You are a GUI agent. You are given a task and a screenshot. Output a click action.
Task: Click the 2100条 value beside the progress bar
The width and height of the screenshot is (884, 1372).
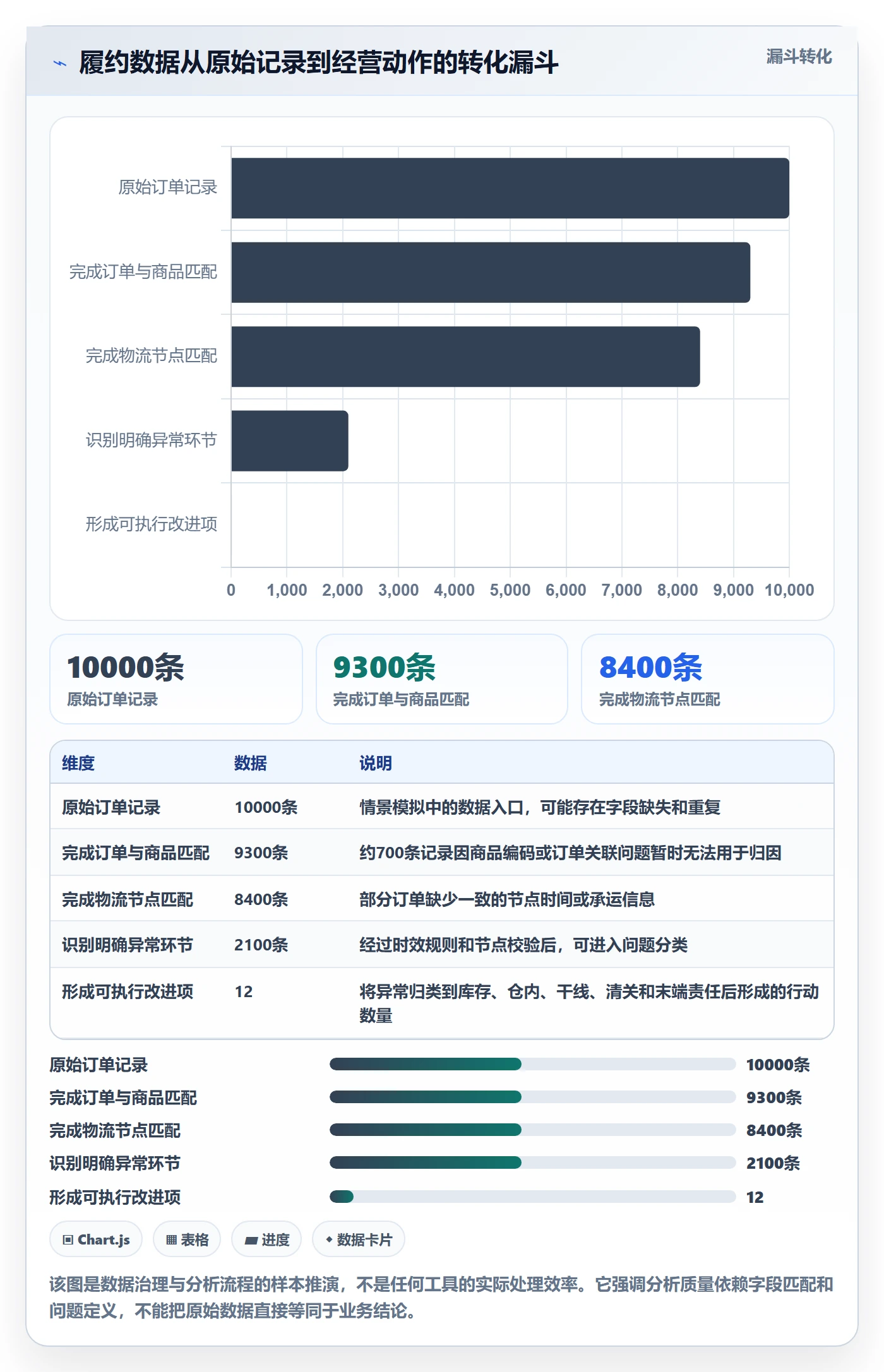click(773, 1163)
